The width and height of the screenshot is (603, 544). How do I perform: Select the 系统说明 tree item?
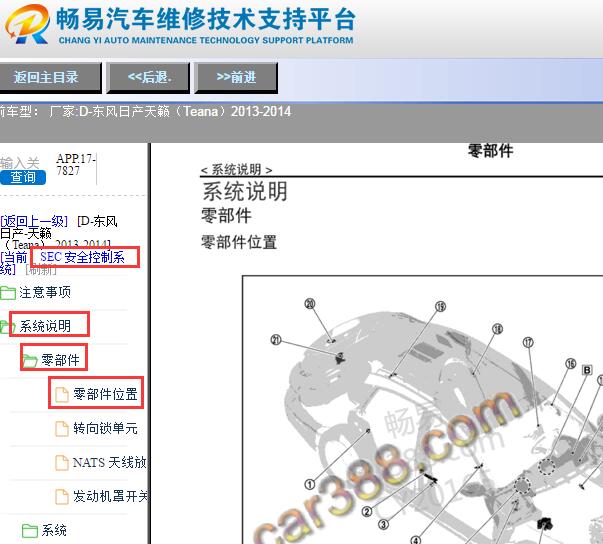click(45, 326)
